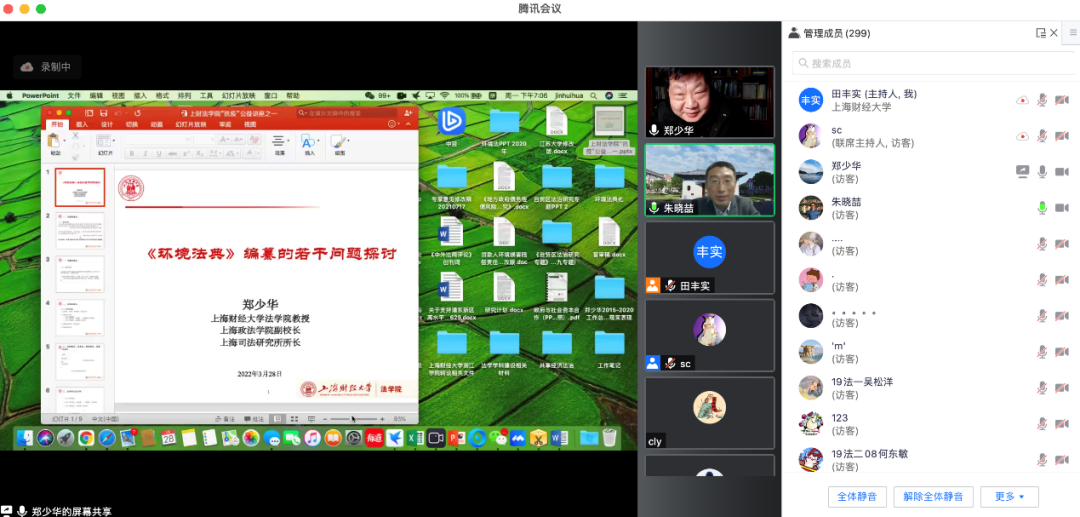
Task: Close the 管理成员 members panel
Action: click(1055, 33)
